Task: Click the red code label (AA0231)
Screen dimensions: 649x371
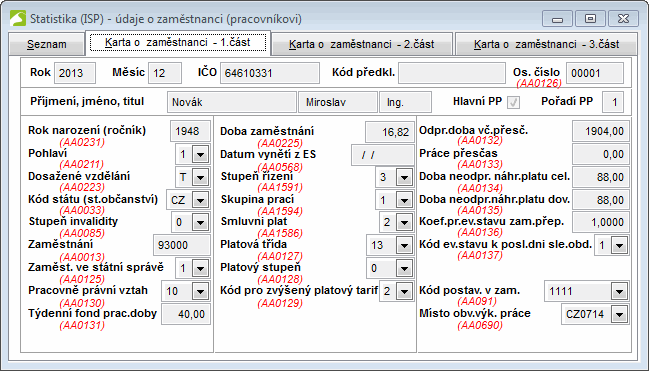Action: coord(82,142)
